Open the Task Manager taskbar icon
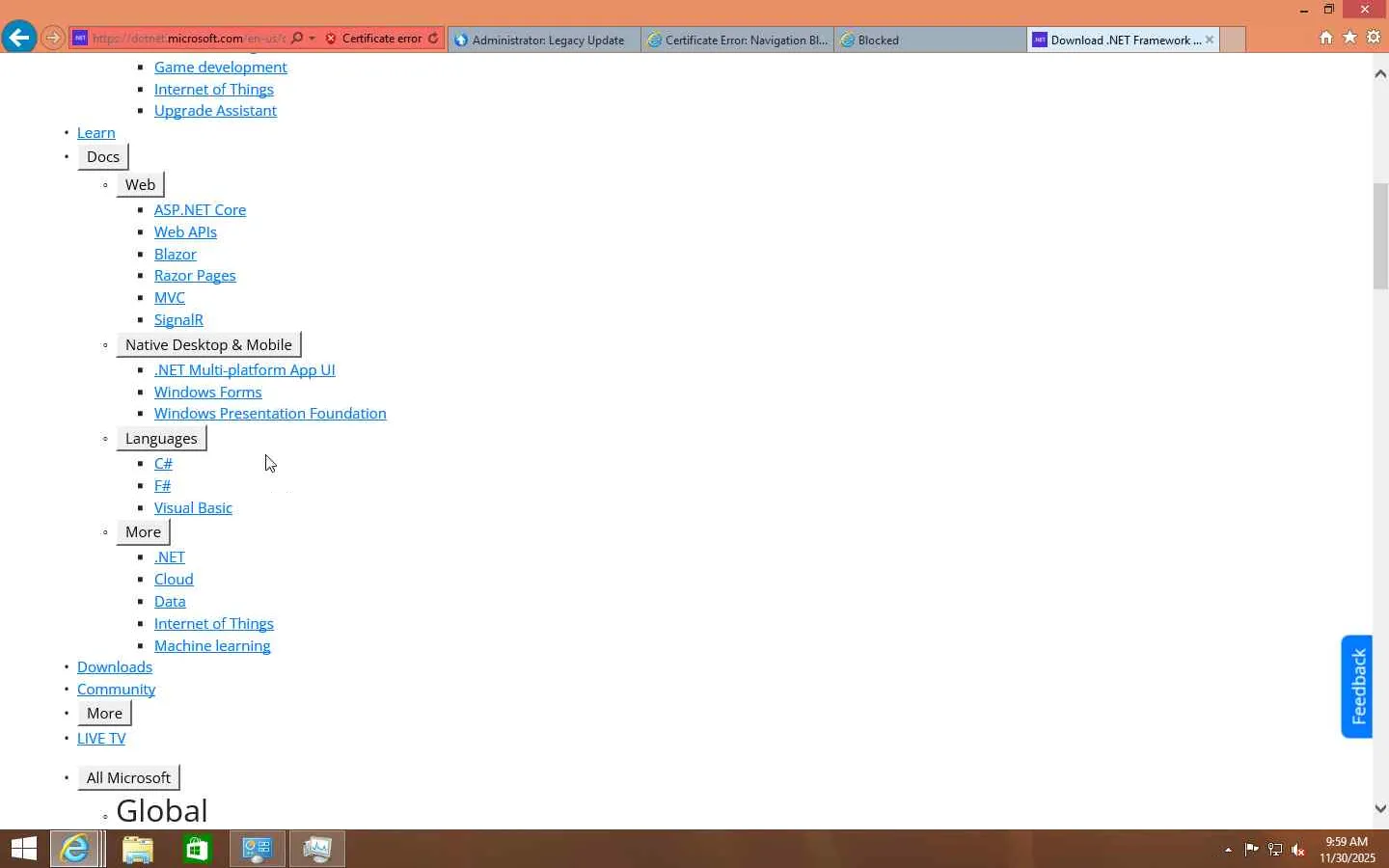 [317, 849]
